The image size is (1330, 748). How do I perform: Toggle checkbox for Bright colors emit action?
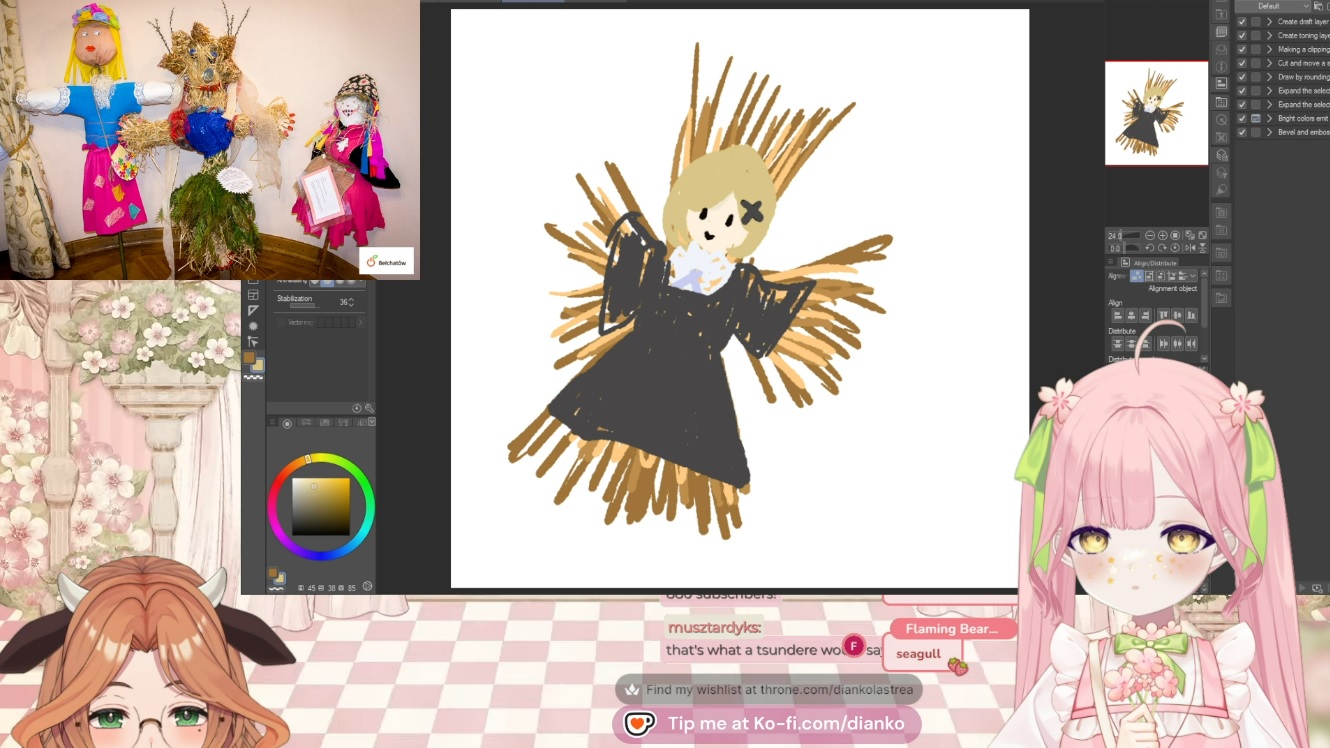click(1242, 118)
